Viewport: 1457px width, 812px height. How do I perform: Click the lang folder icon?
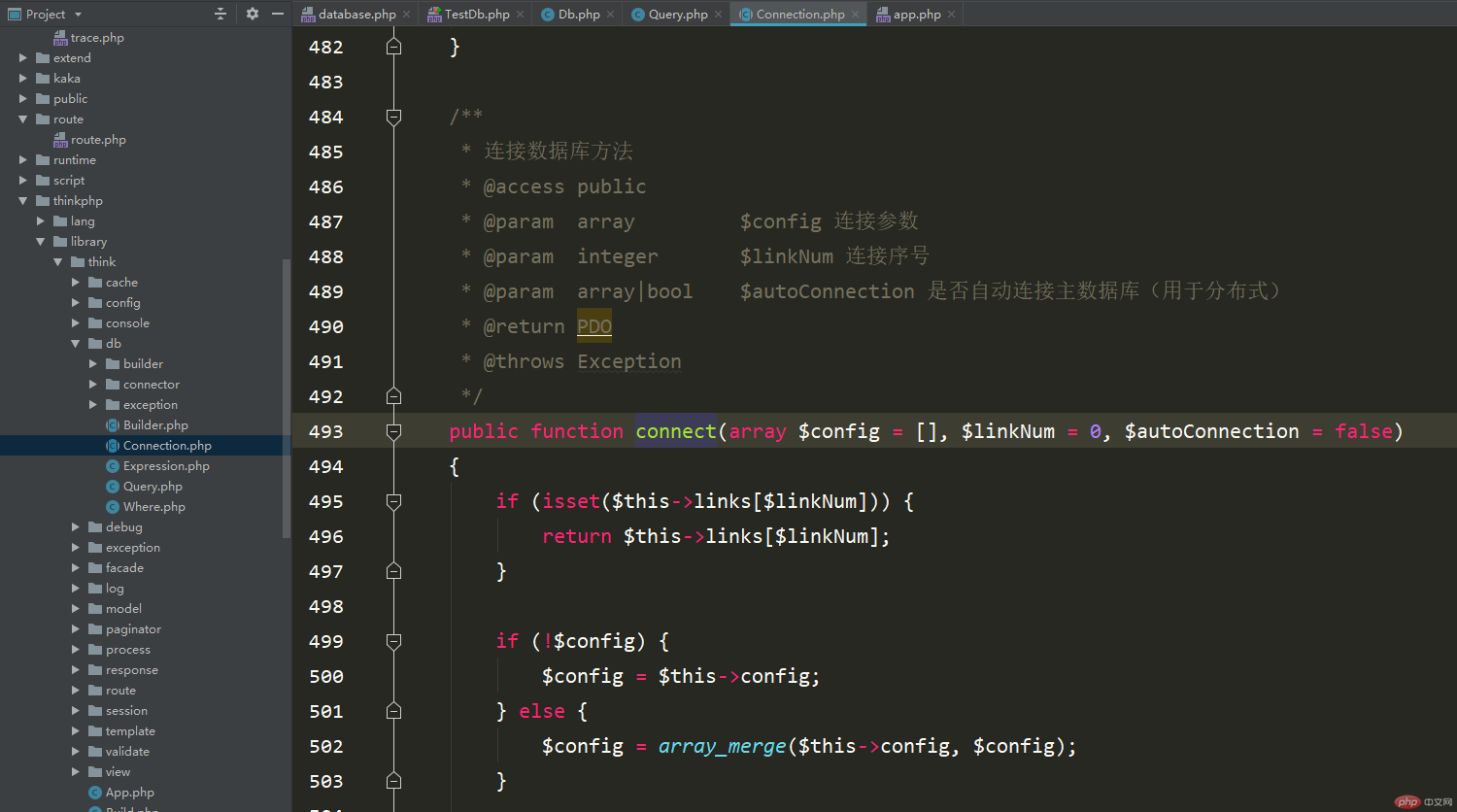tap(60, 221)
